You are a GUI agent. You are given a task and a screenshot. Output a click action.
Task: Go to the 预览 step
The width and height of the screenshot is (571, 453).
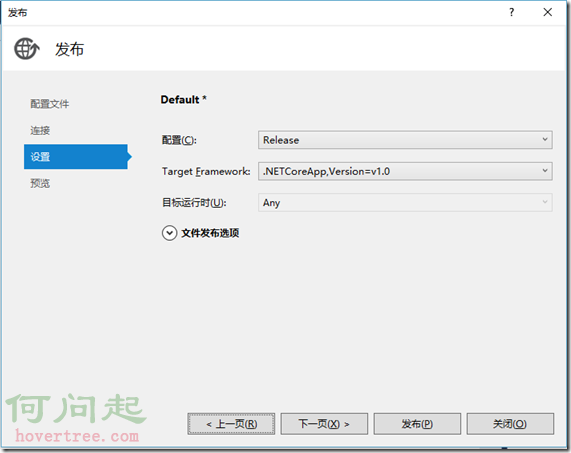point(40,183)
